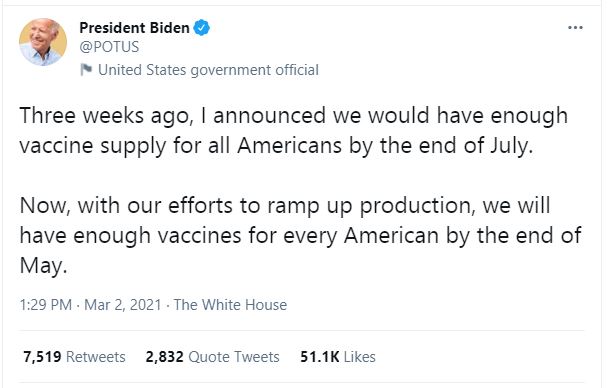Click the tweet paragraph starting Now, with

click(x=300, y=236)
